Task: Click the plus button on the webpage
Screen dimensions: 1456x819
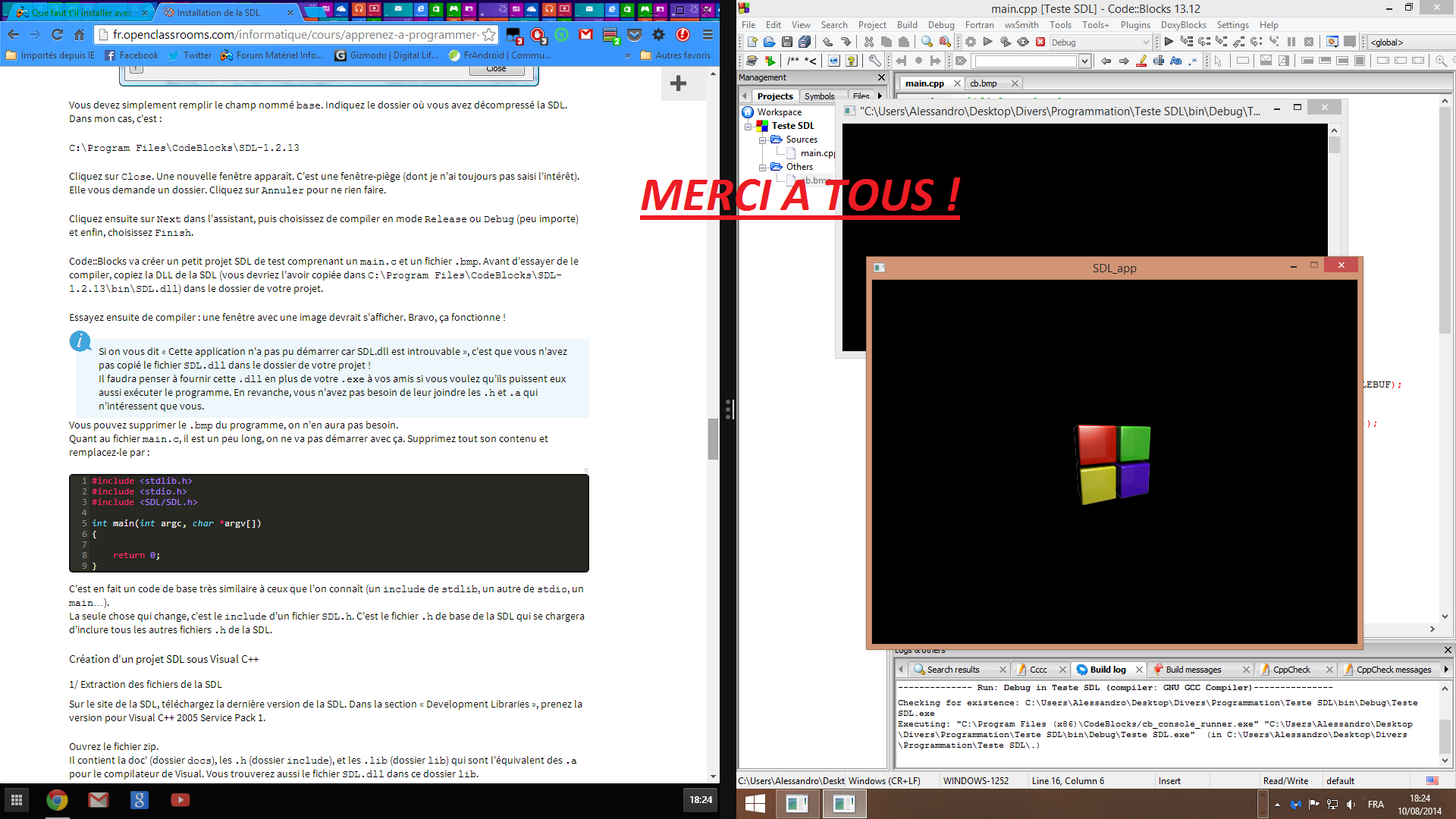Action: [x=679, y=83]
